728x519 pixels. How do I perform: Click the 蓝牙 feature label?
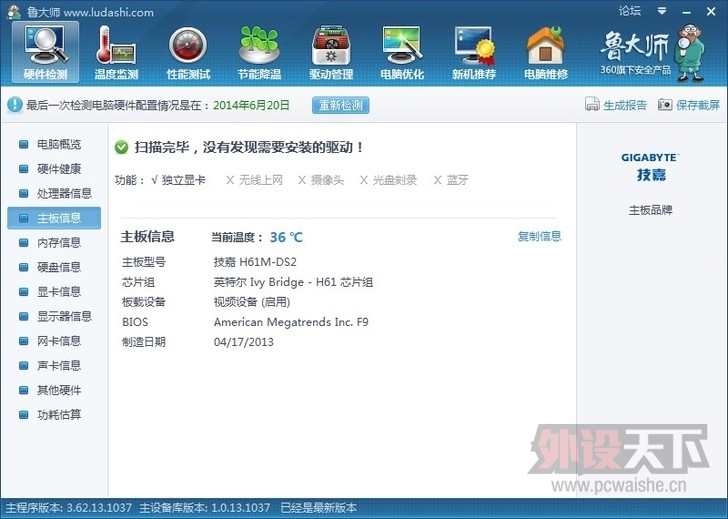[457, 180]
